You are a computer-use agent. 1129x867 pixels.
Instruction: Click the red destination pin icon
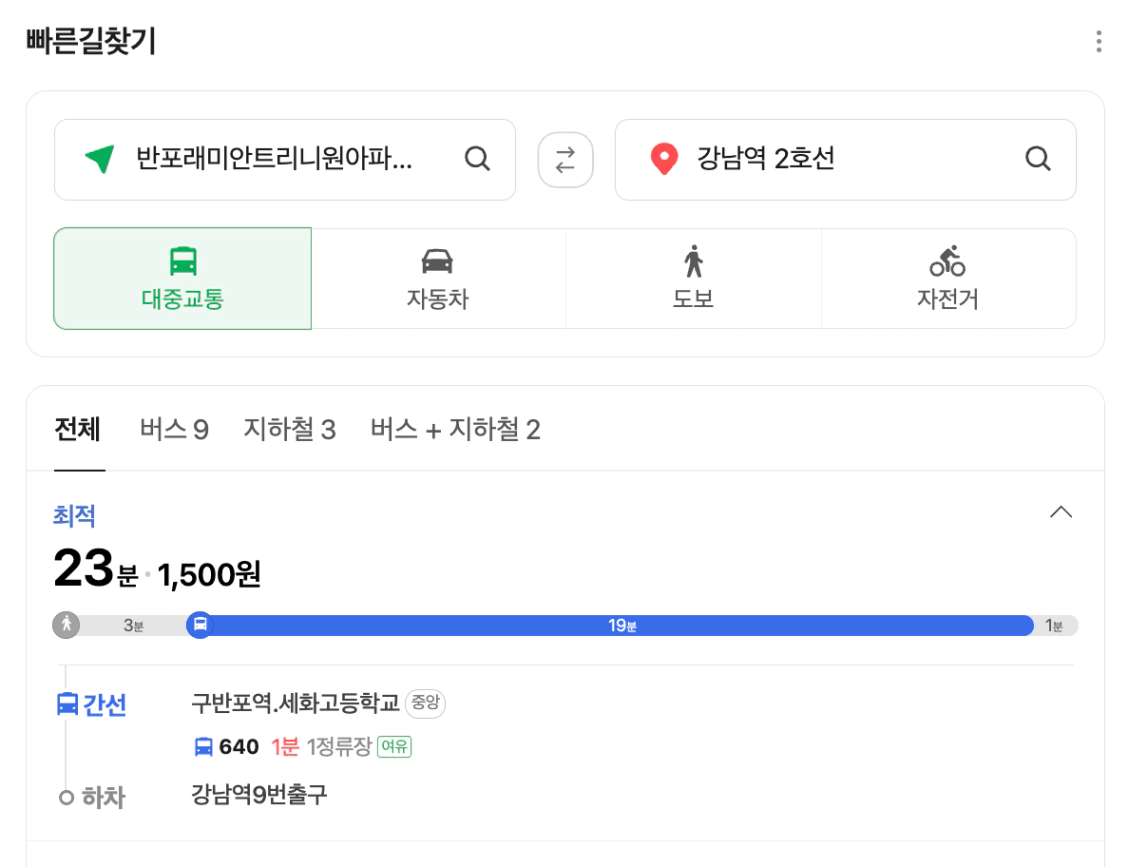click(x=663, y=159)
